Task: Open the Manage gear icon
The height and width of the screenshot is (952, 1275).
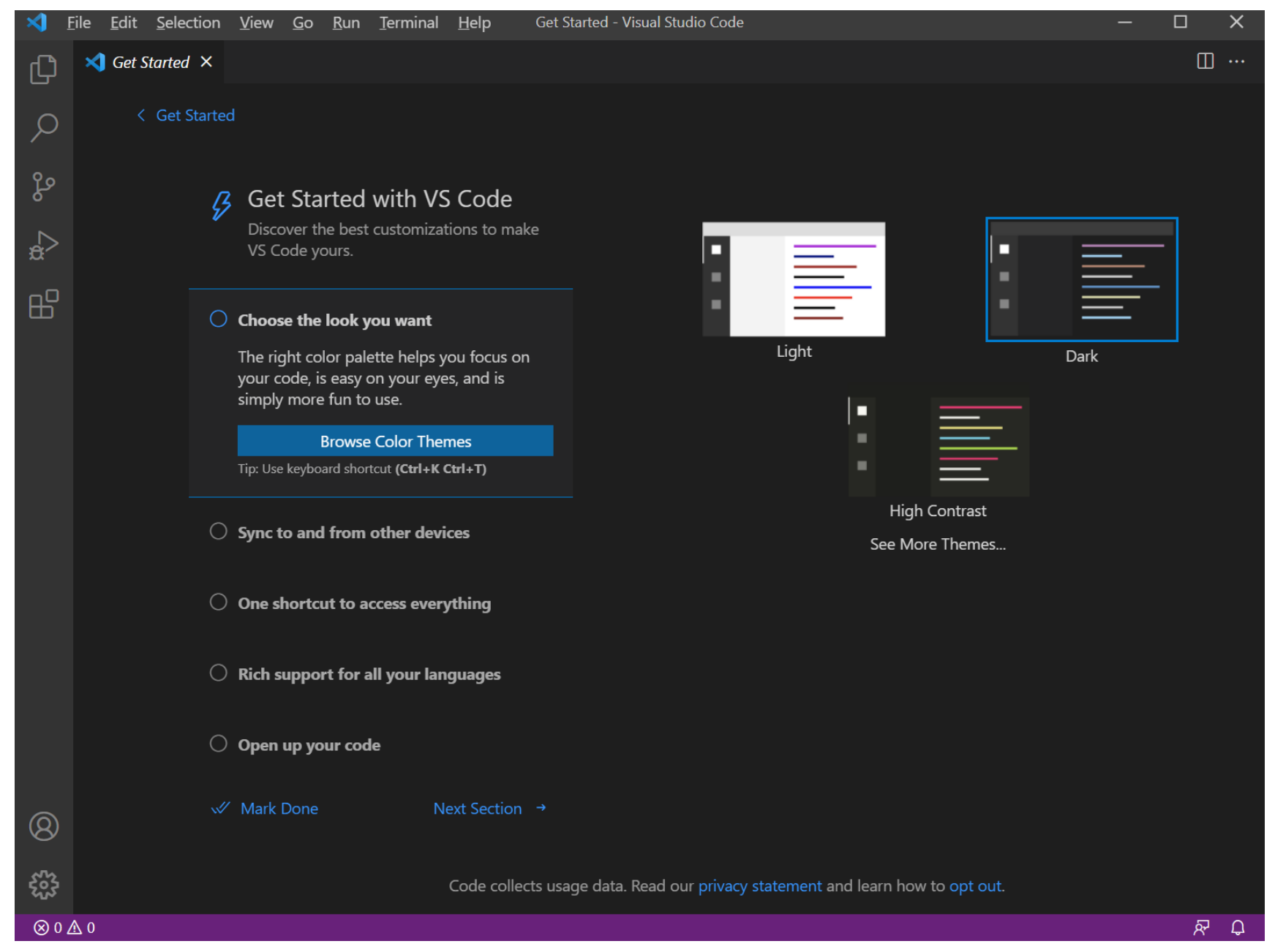Action: (x=43, y=885)
